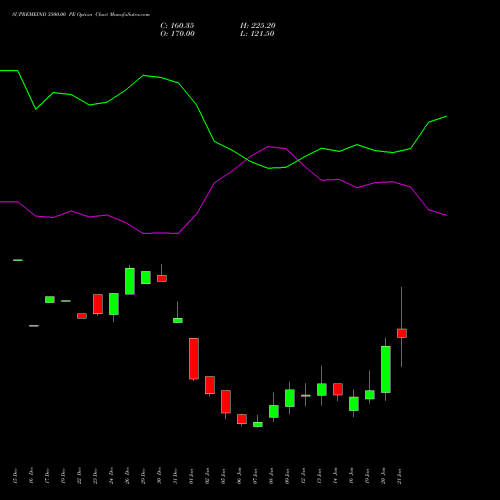
Task: Click the high price value H: 225.20
Action: (258, 26)
